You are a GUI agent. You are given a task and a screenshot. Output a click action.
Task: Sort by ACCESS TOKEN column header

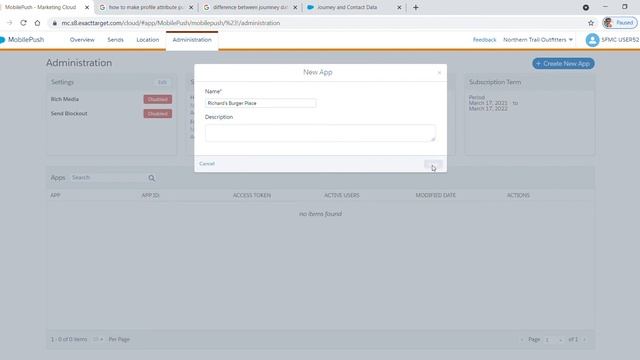[x=252, y=196]
